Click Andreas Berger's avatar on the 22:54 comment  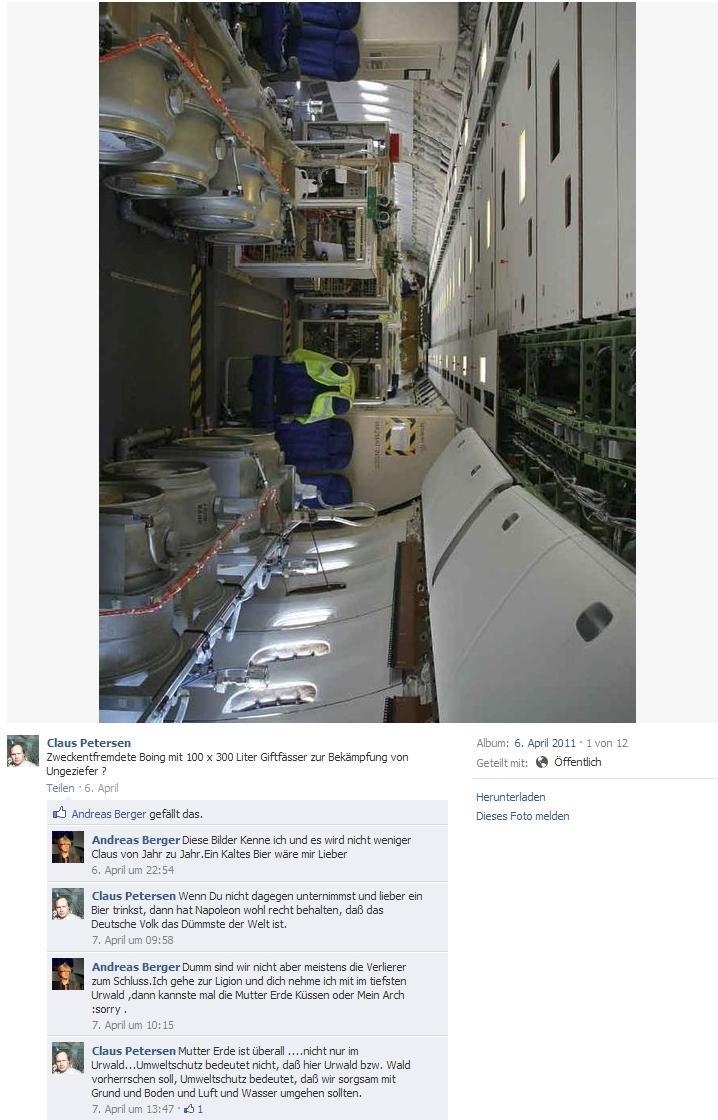(68, 847)
